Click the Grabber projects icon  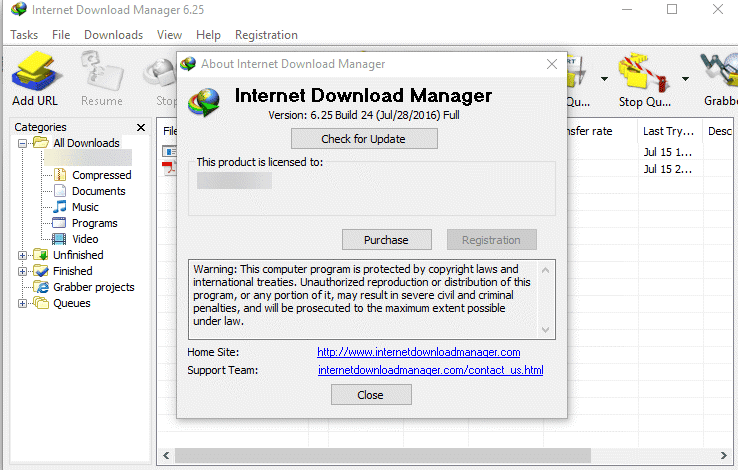click(x=41, y=287)
